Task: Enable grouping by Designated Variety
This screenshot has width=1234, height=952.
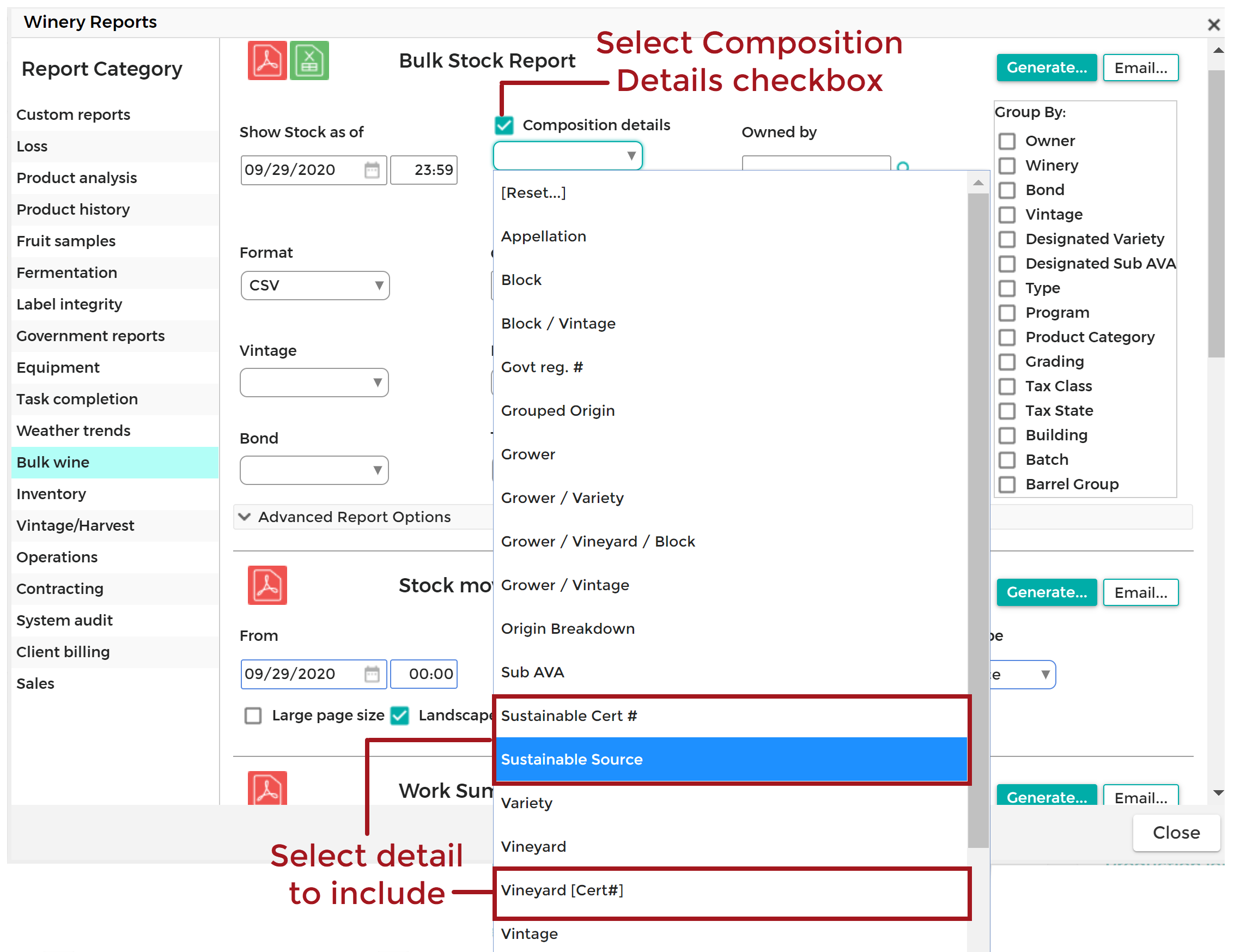Action: (1007, 239)
